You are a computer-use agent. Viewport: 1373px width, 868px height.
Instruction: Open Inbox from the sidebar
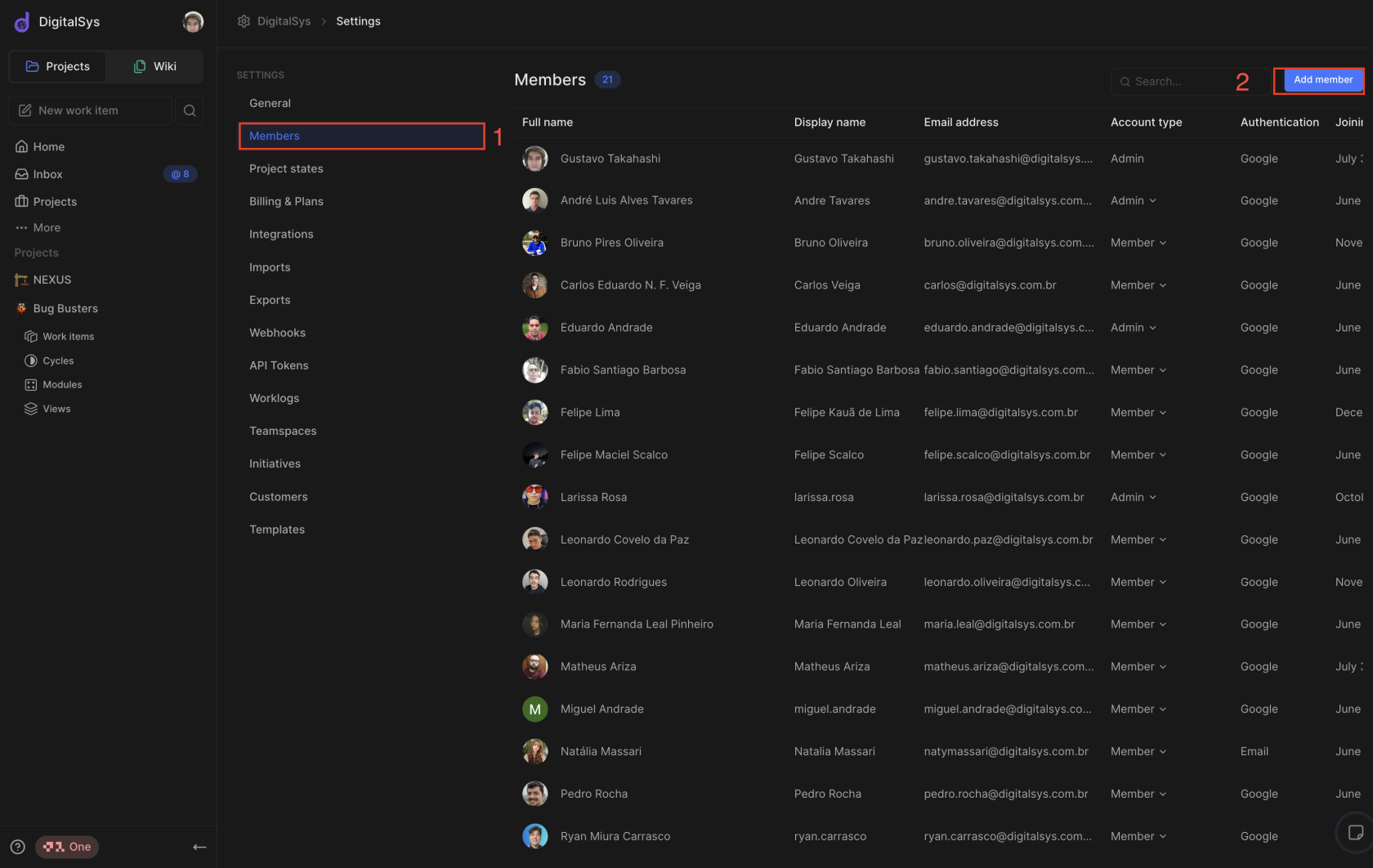tap(48, 174)
